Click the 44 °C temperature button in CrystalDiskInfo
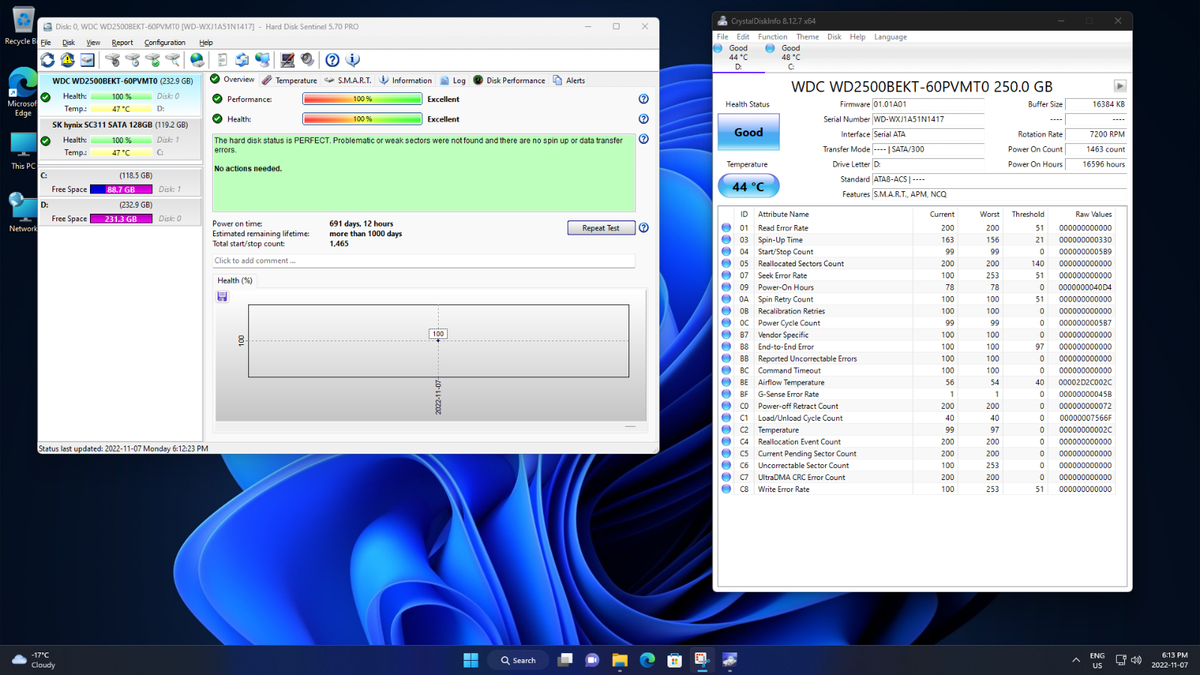 point(748,186)
